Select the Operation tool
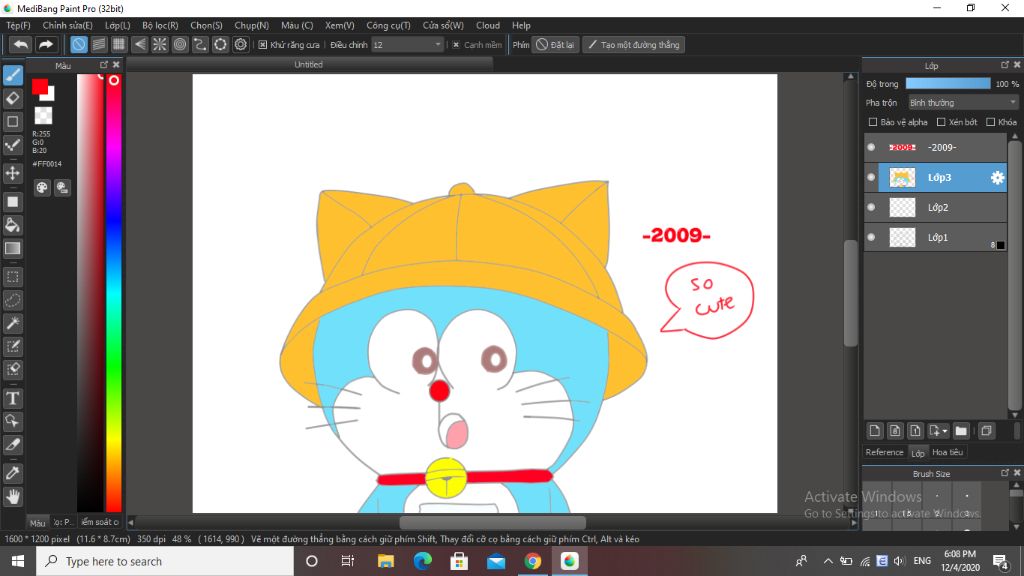1024x576 pixels. (x=13, y=421)
